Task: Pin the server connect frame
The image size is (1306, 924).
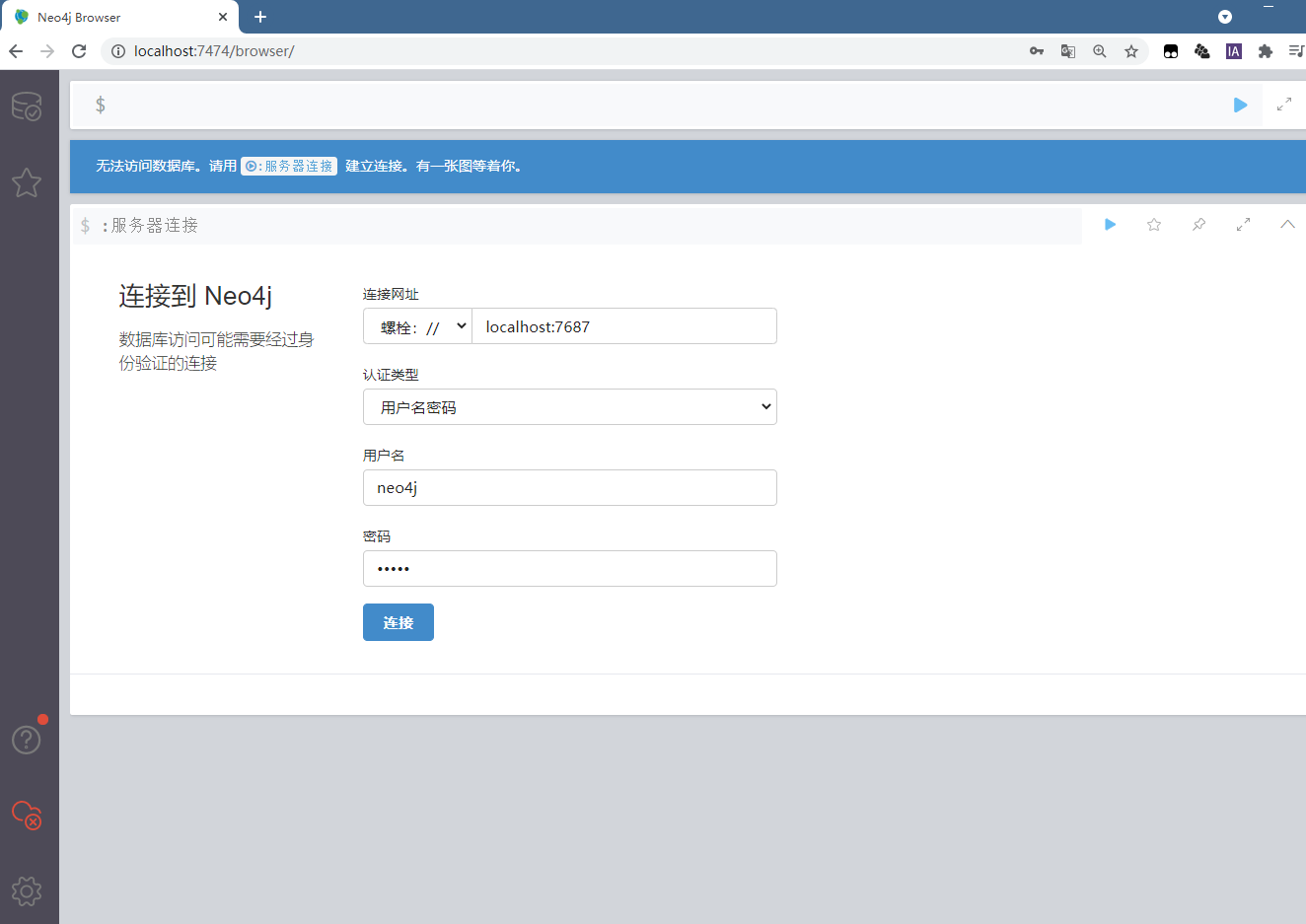Action: click(x=1198, y=224)
